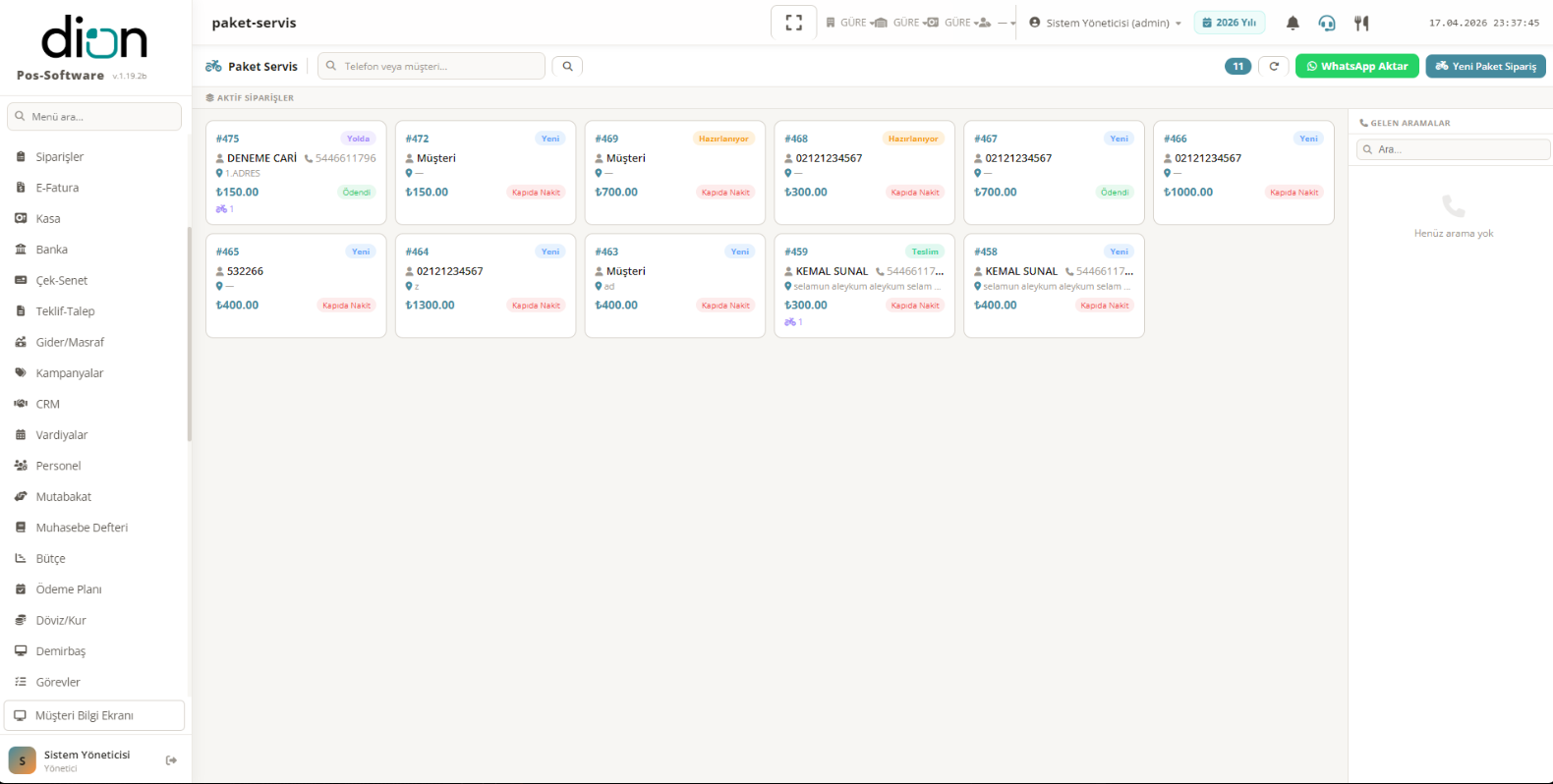Open Görevler menu item
1553x784 pixels.
(58, 682)
